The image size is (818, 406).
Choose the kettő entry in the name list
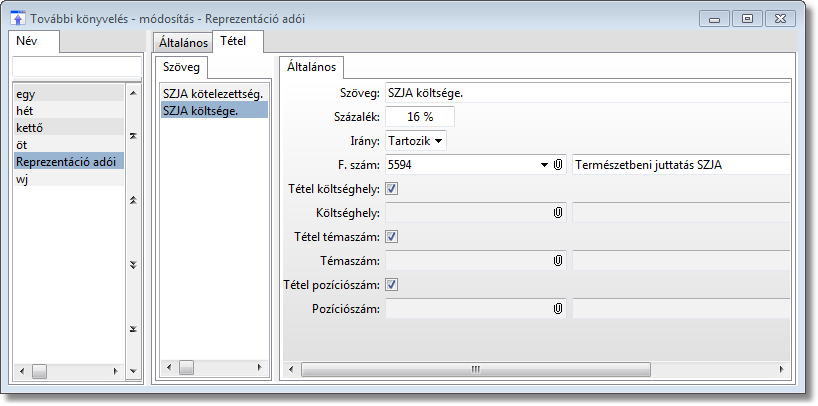(31, 127)
